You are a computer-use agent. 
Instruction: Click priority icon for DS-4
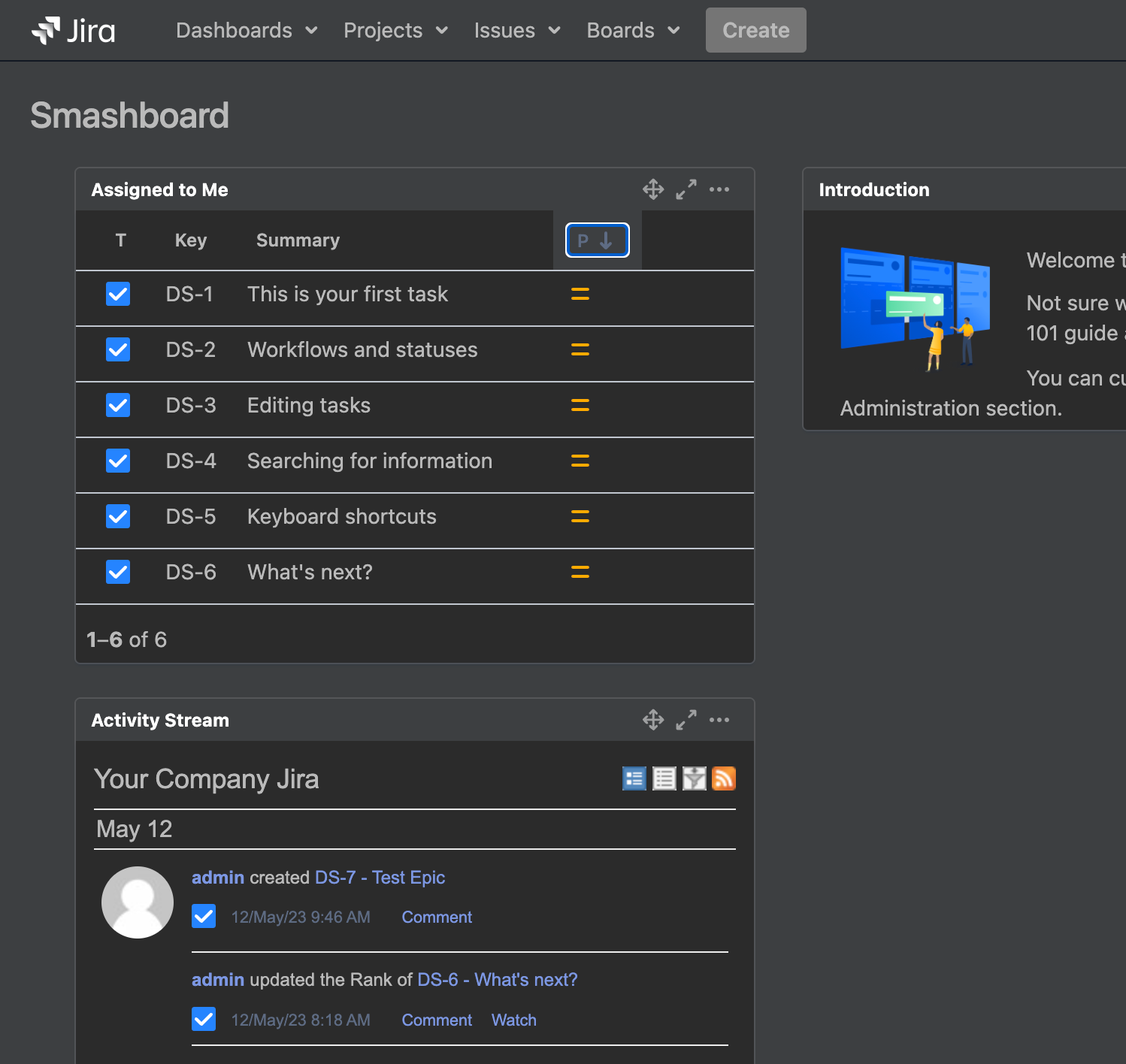580,461
